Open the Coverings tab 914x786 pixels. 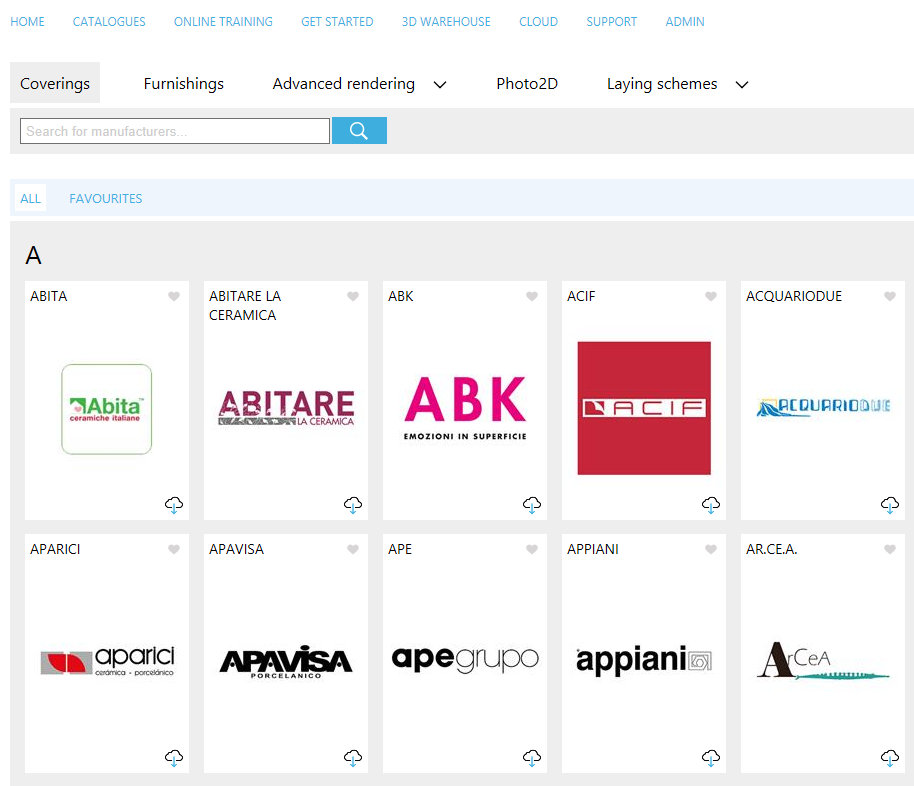click(55, 83)
